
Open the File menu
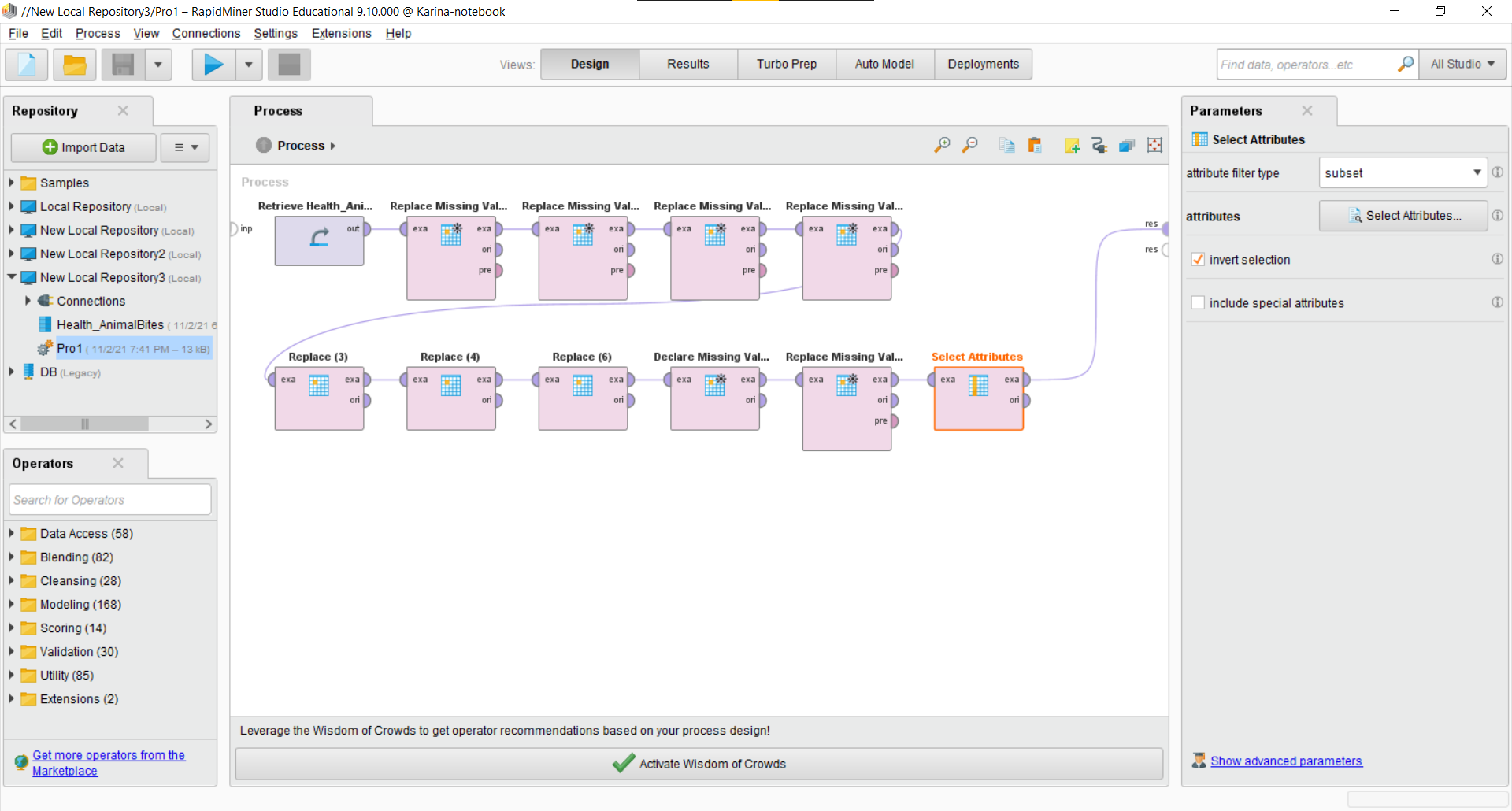(18, 33)
